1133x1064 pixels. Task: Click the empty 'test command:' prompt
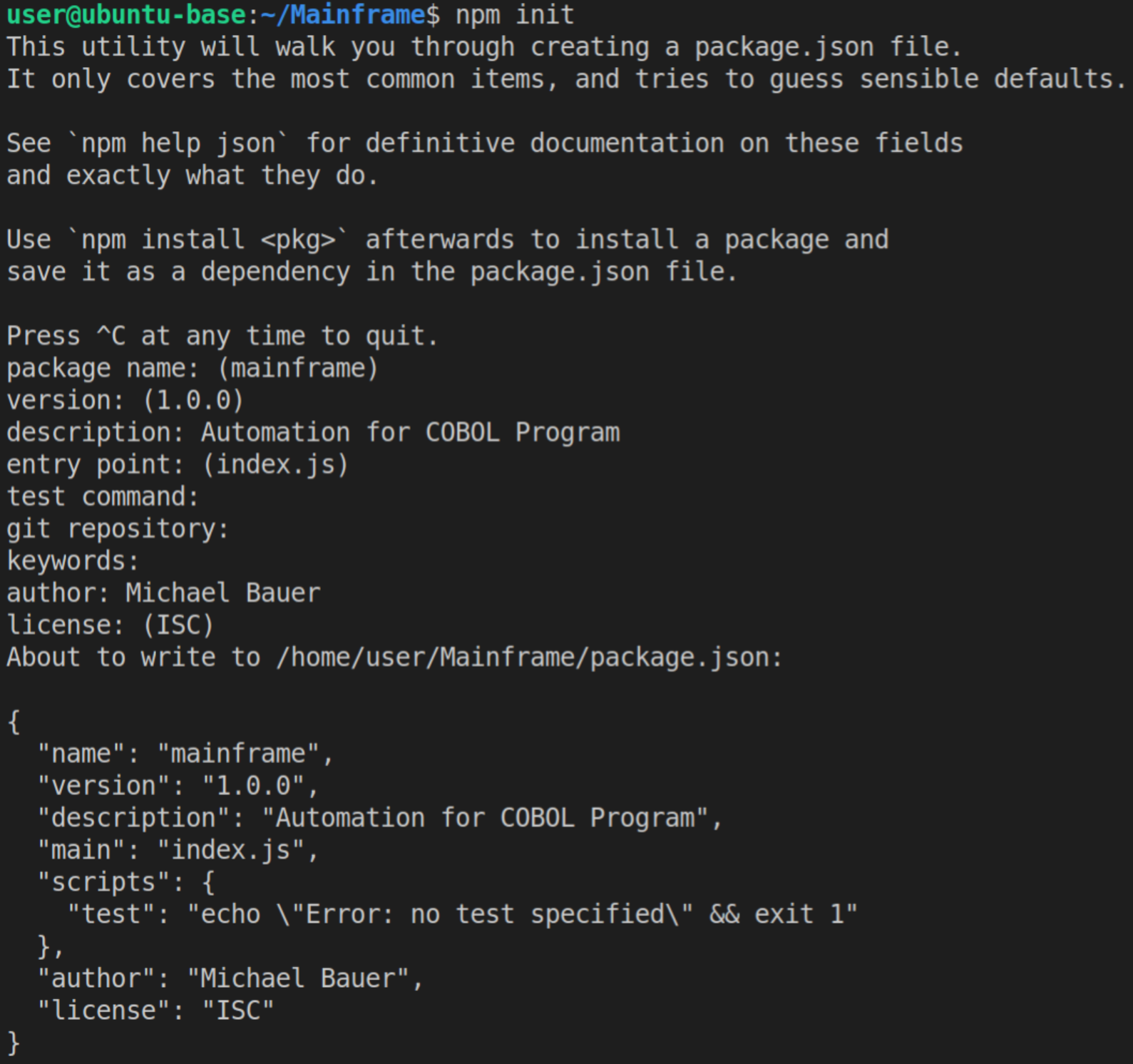pos(103,497)
